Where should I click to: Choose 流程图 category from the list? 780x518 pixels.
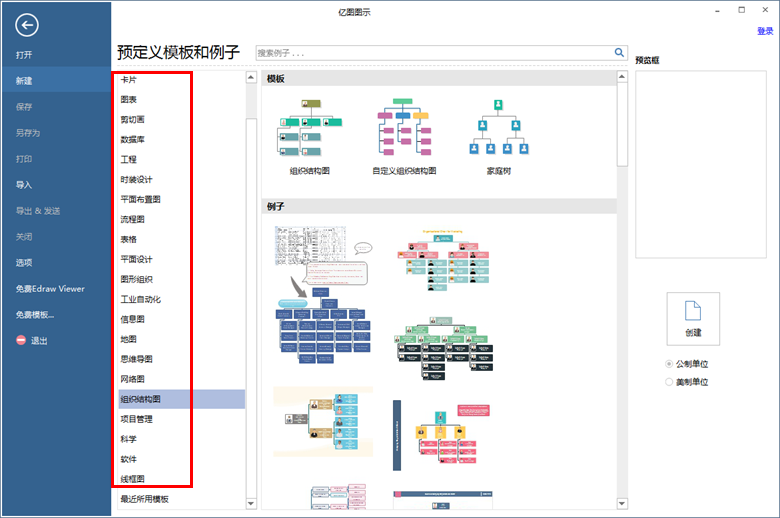[x=133, y=219]
